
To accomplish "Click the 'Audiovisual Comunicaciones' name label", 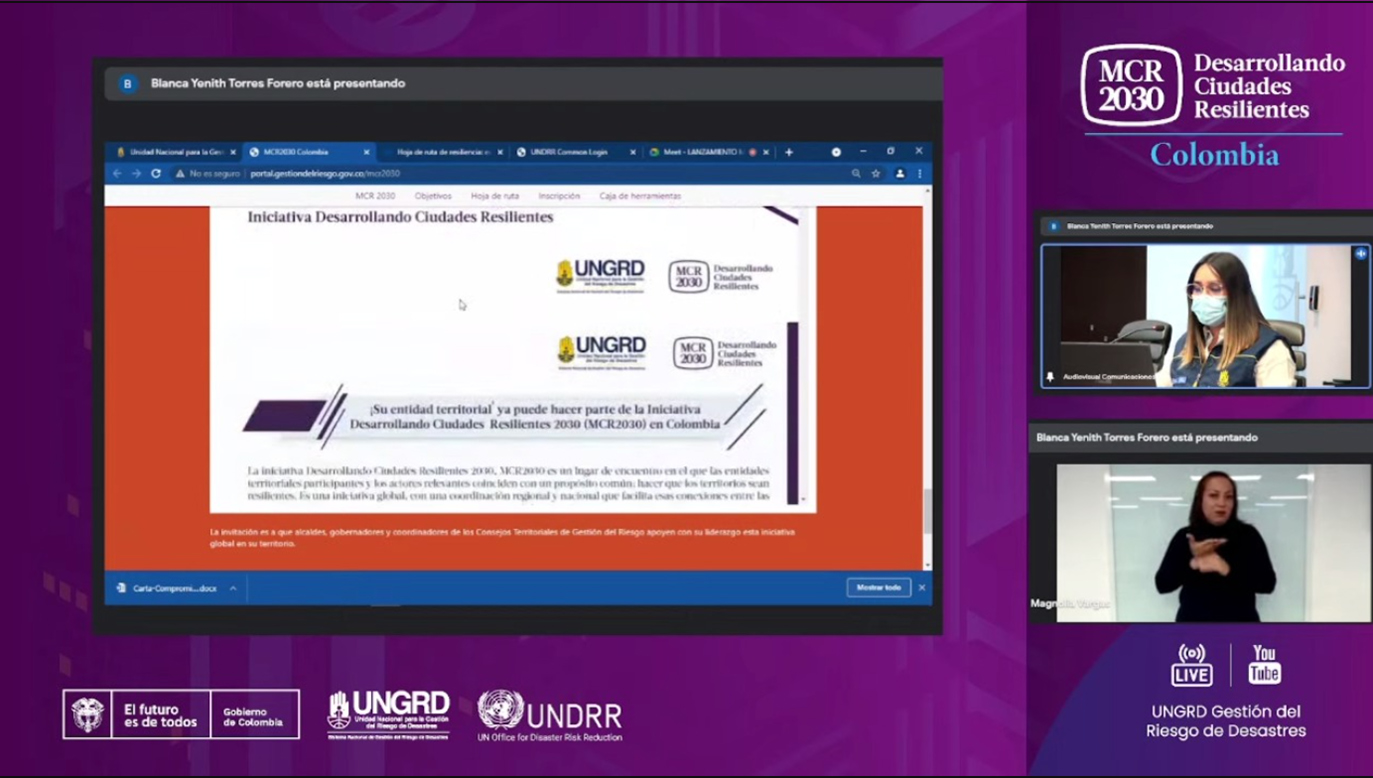I will [1108, 377].
